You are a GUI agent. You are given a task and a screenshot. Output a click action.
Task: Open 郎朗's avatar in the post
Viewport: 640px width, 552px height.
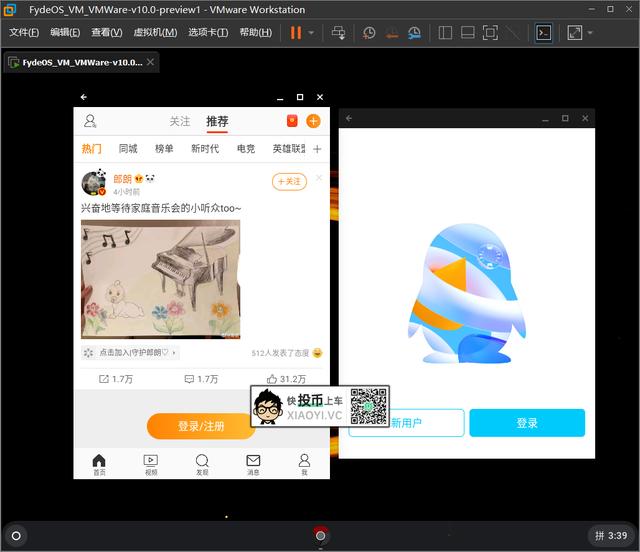click(x=93, y=183)
